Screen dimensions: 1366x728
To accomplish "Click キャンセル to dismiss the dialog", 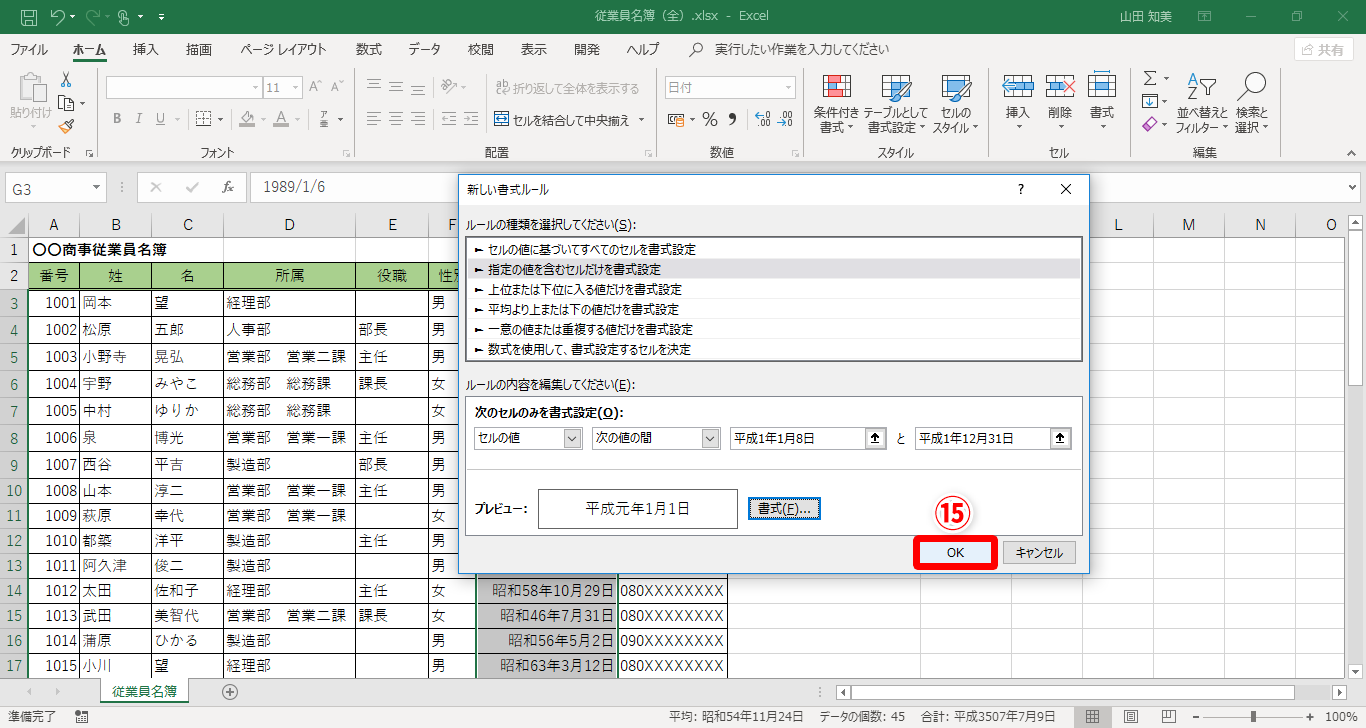I will (x=1039, y=552).
